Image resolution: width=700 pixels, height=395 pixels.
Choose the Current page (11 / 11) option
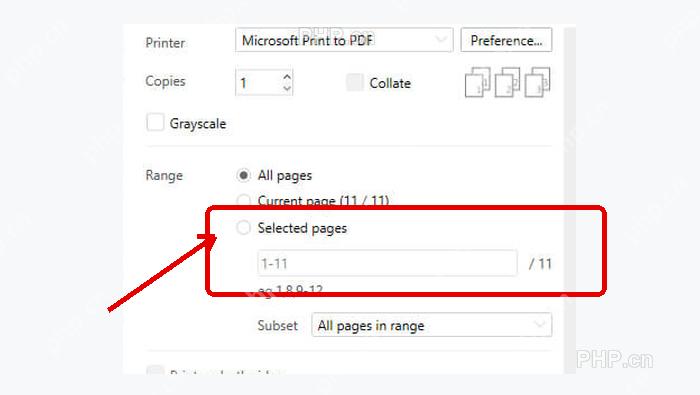point(243,200)
